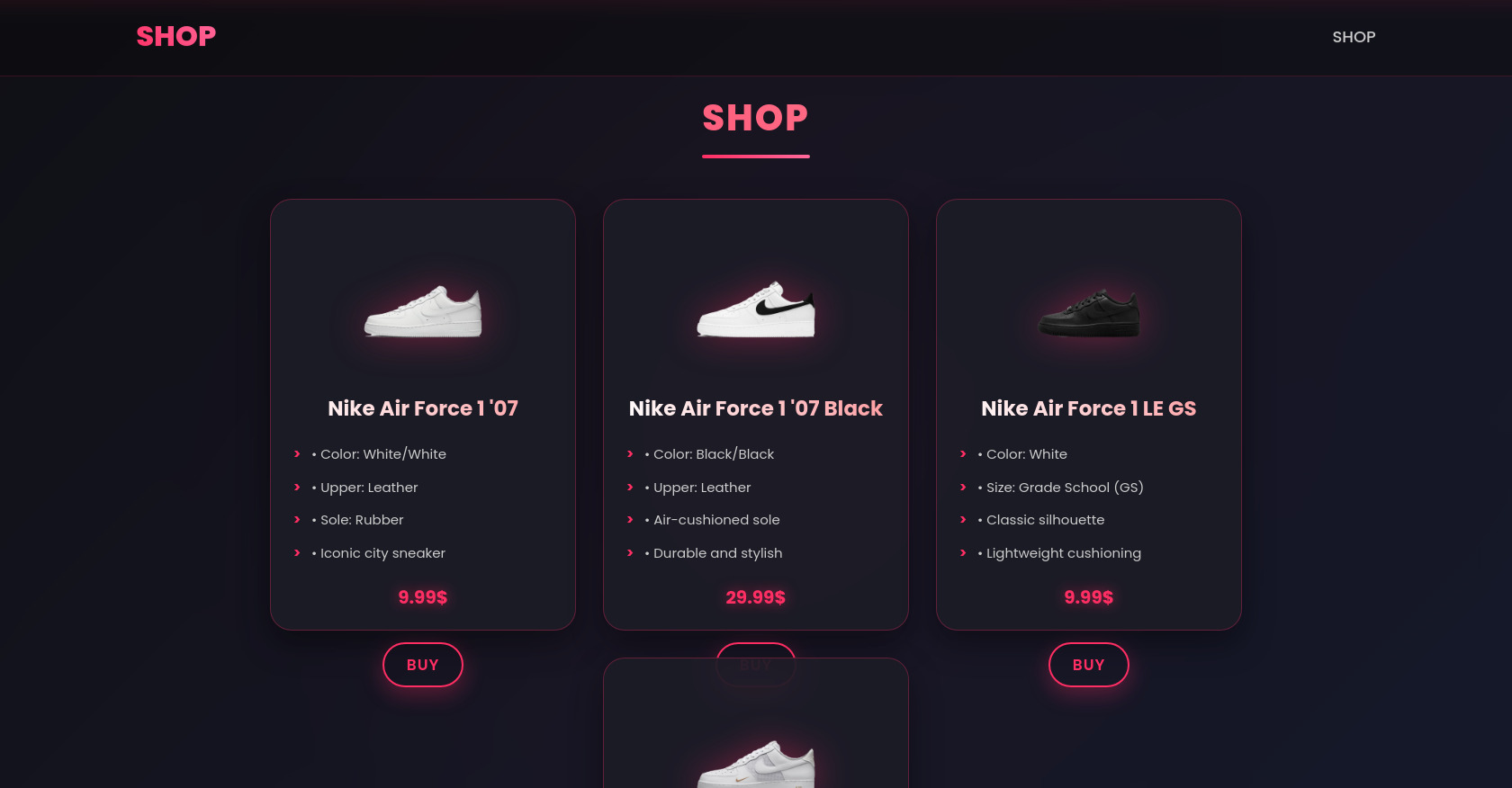Click BUY under Nike Air Force 1 '07
Viewport: 1512px width, 788px height.
pyautogui.click(x=422, y=665)
